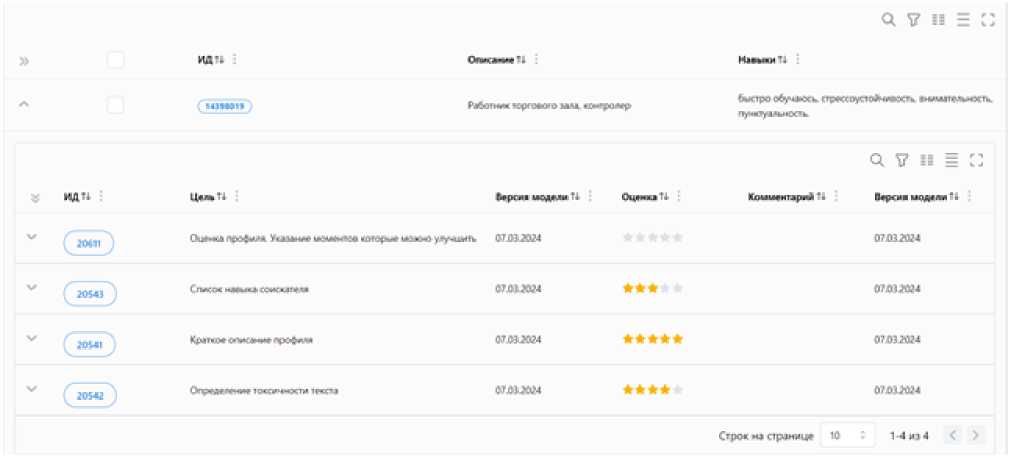Open the Описание column options menu
Screen dimensions: 1012x459
point(536,61)
